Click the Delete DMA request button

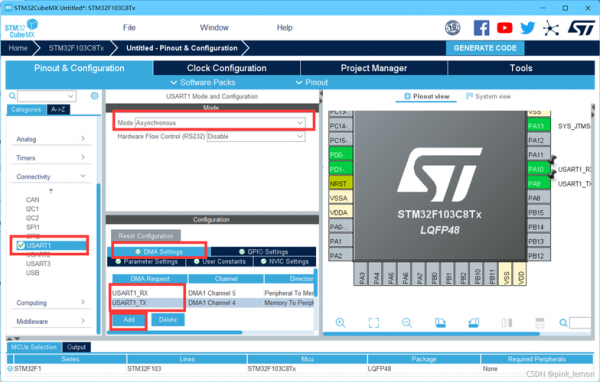tap(168, 320)
